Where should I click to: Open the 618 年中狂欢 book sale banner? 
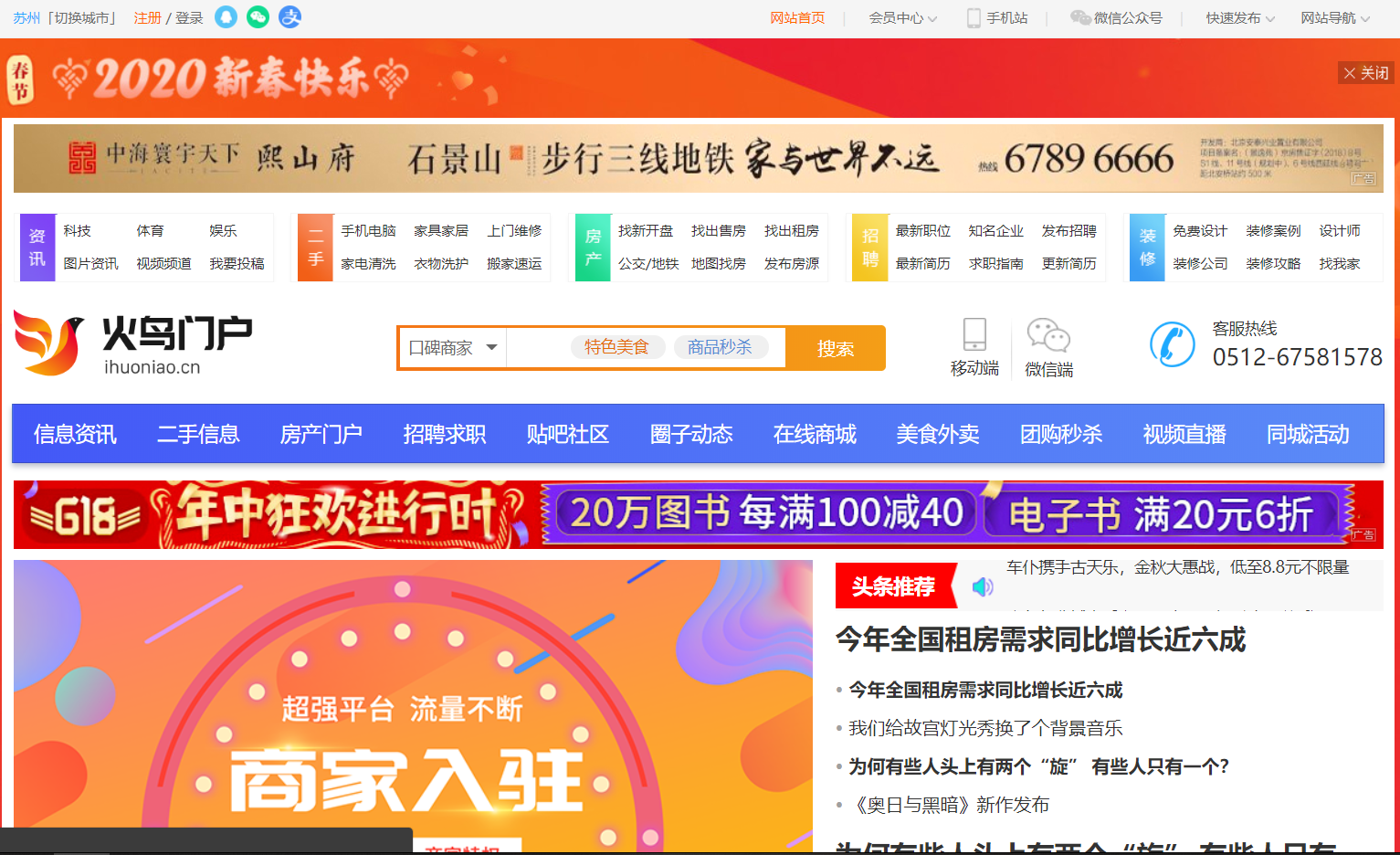[x=699, y=514]
